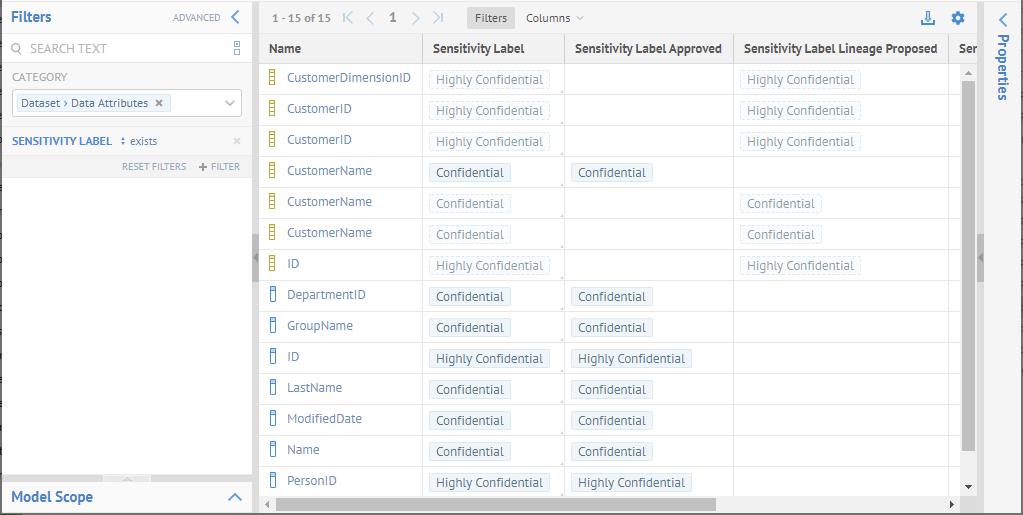Go to the previous results page

[x=370, y=18]
